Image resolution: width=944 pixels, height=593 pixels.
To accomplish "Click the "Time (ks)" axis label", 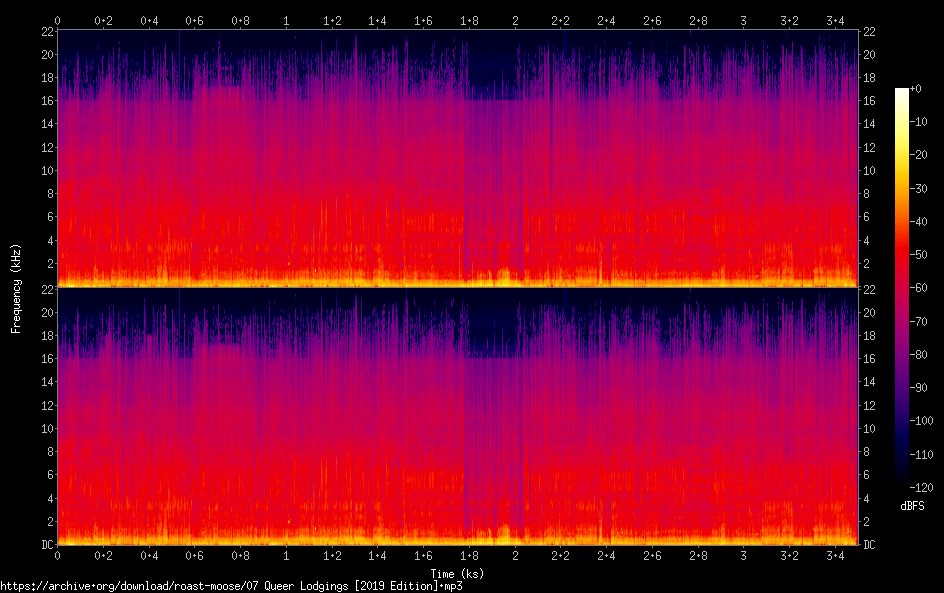I will tap(457, 573).
